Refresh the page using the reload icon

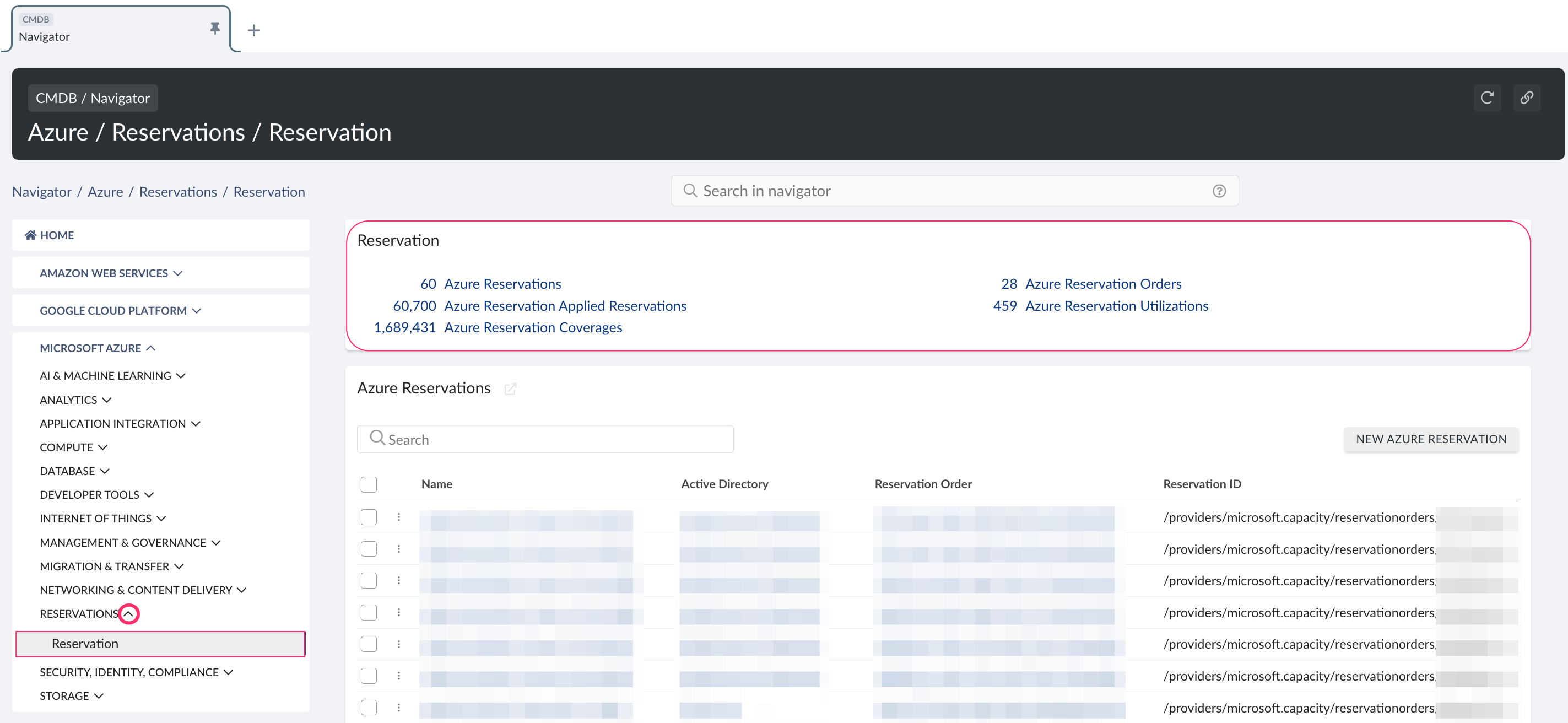point(1487,98)
